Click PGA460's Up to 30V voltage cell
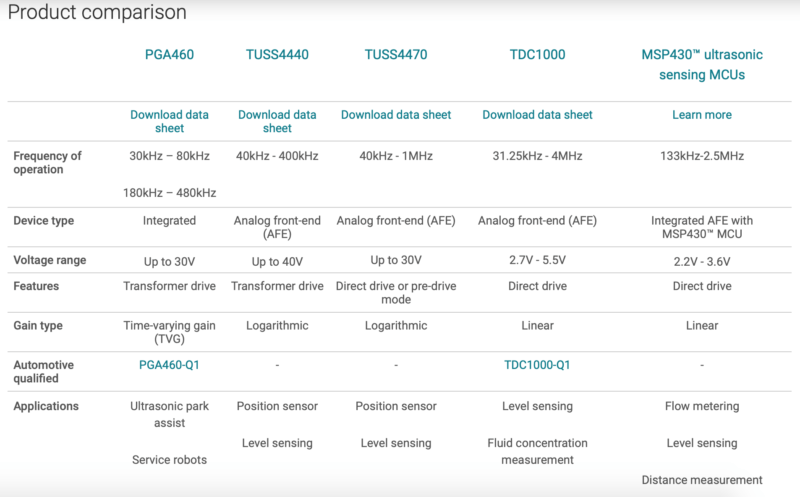The image size is (800, 497). click(x=169, y=262)
